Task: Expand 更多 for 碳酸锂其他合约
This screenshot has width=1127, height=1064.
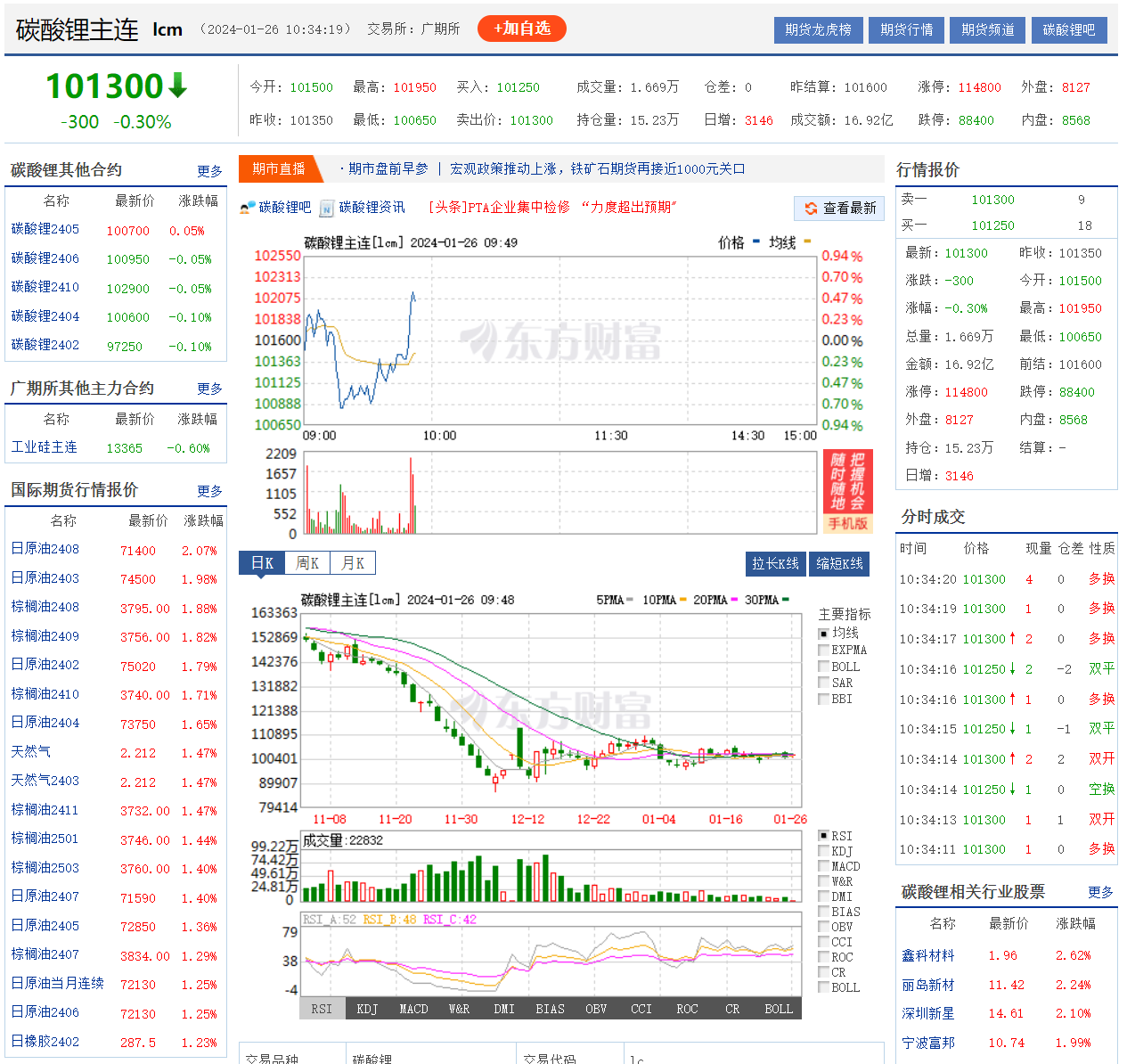Action: coord(209,170)
